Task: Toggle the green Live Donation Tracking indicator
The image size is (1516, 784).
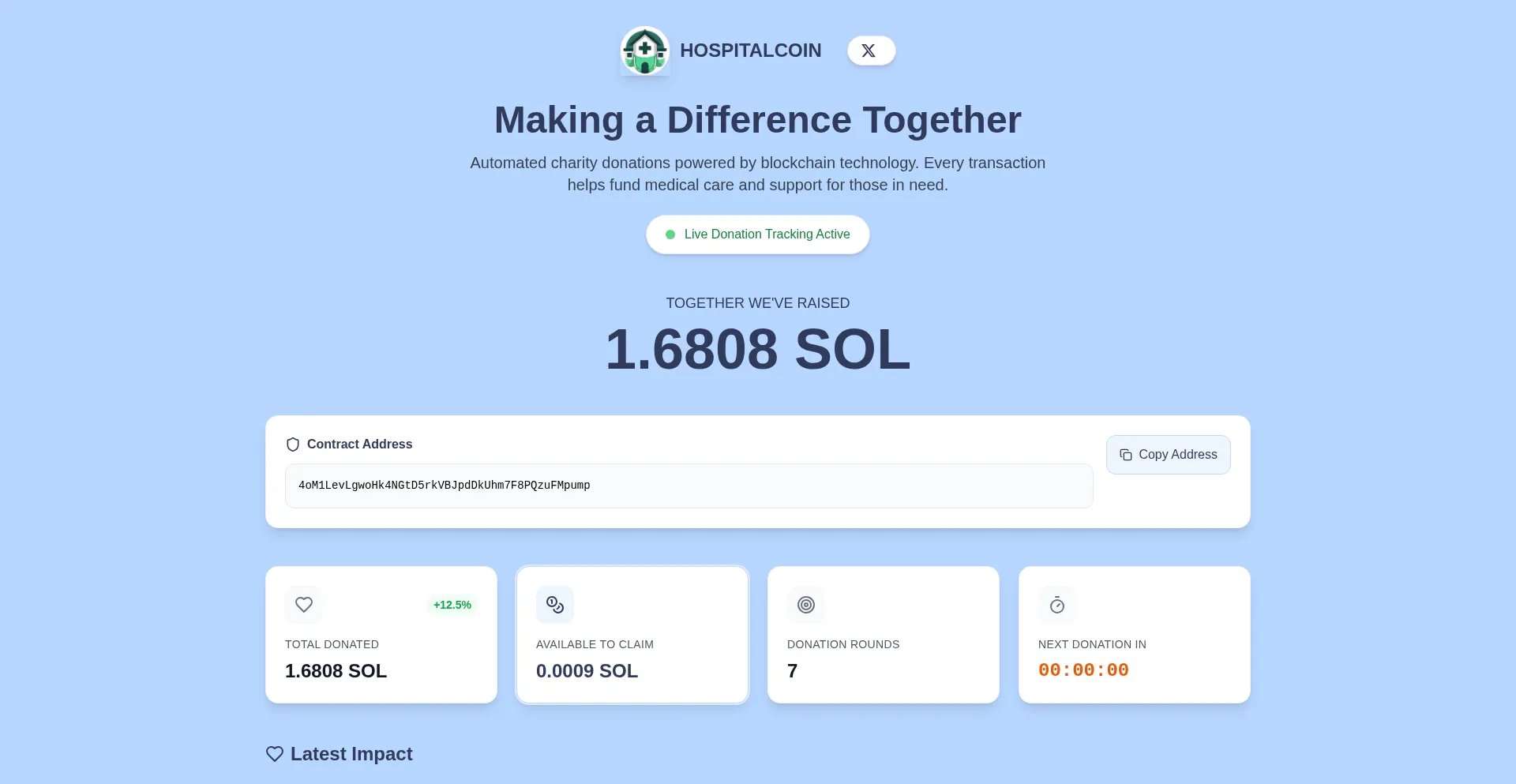Action: [x=670, y=234]
